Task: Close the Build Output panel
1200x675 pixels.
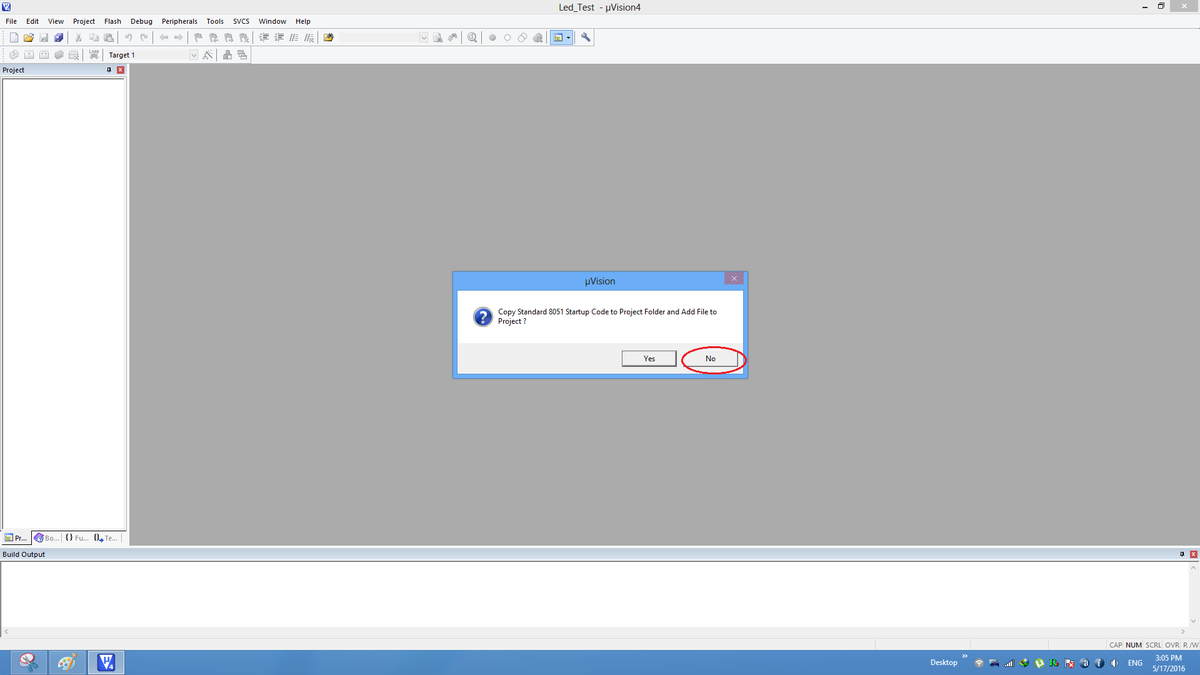Action: tap(1193, 554)
